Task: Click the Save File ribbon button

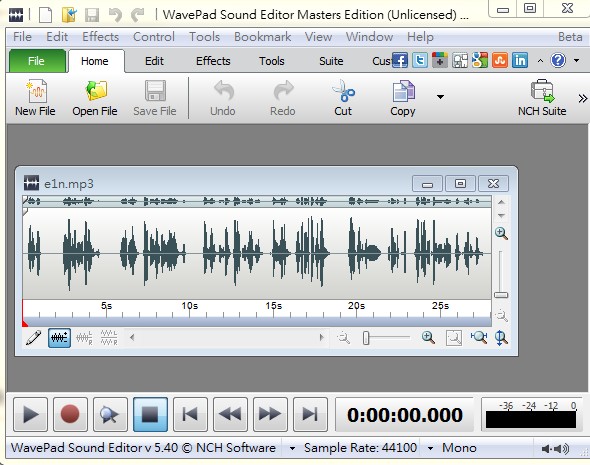Action: pos(155,98)
